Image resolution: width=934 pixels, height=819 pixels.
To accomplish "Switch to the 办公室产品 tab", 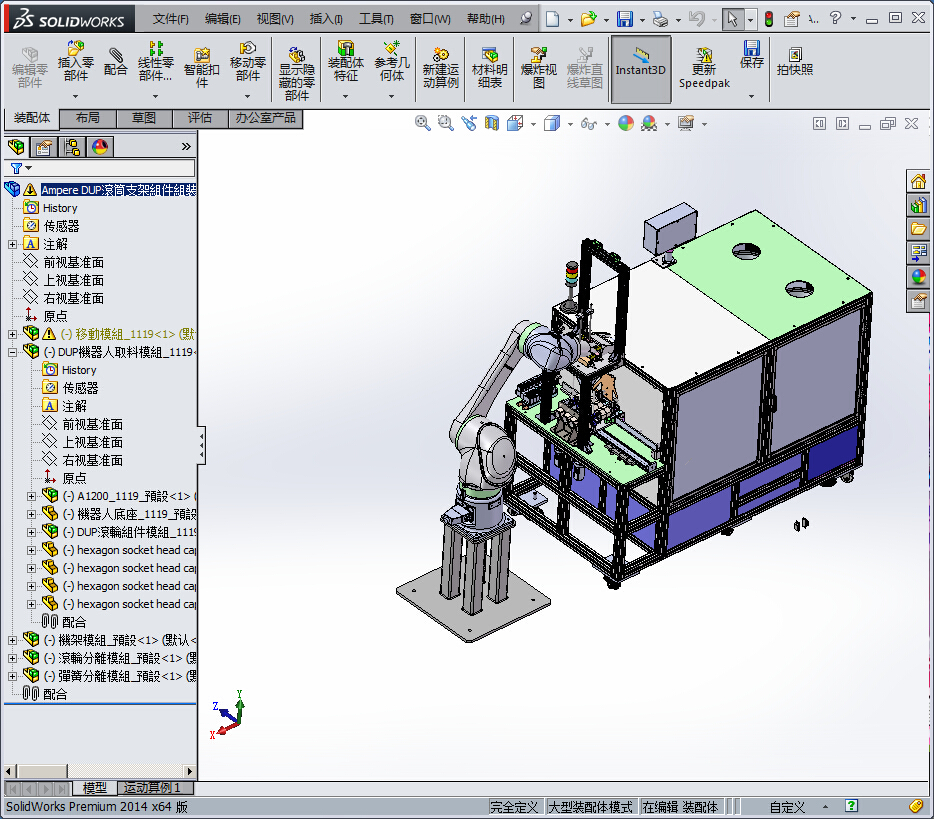I will 266,118.
